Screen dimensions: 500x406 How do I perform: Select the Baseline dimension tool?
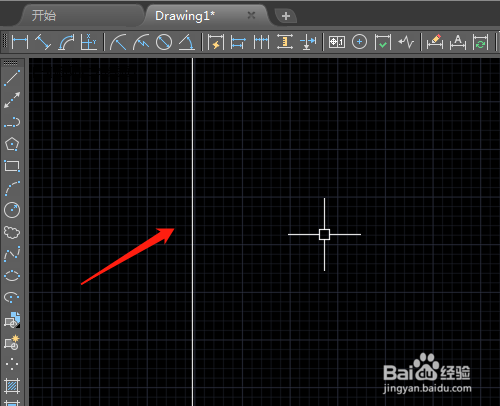pos(238,42)
